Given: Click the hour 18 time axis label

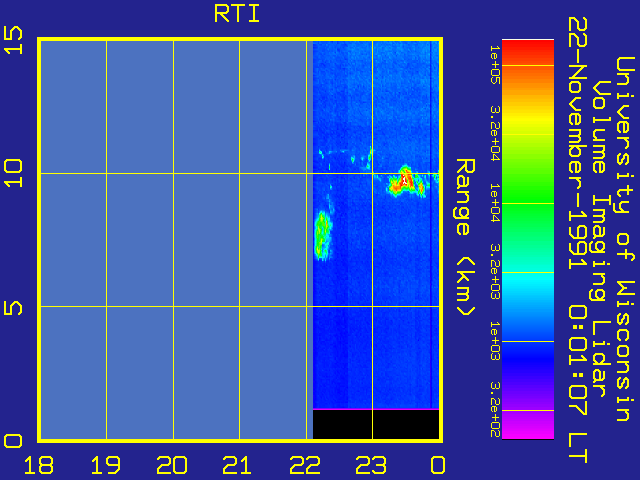Looking at the screenshot, I should [39, 465].
